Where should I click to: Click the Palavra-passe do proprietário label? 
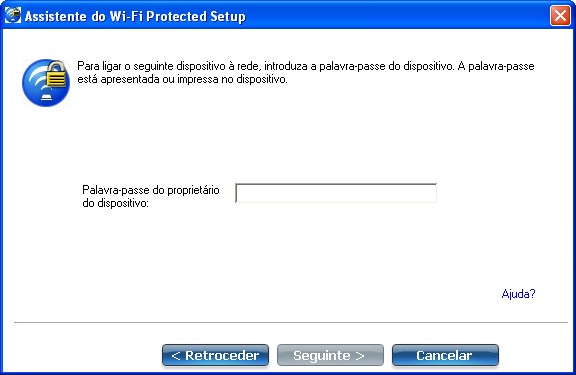(151, 190)
